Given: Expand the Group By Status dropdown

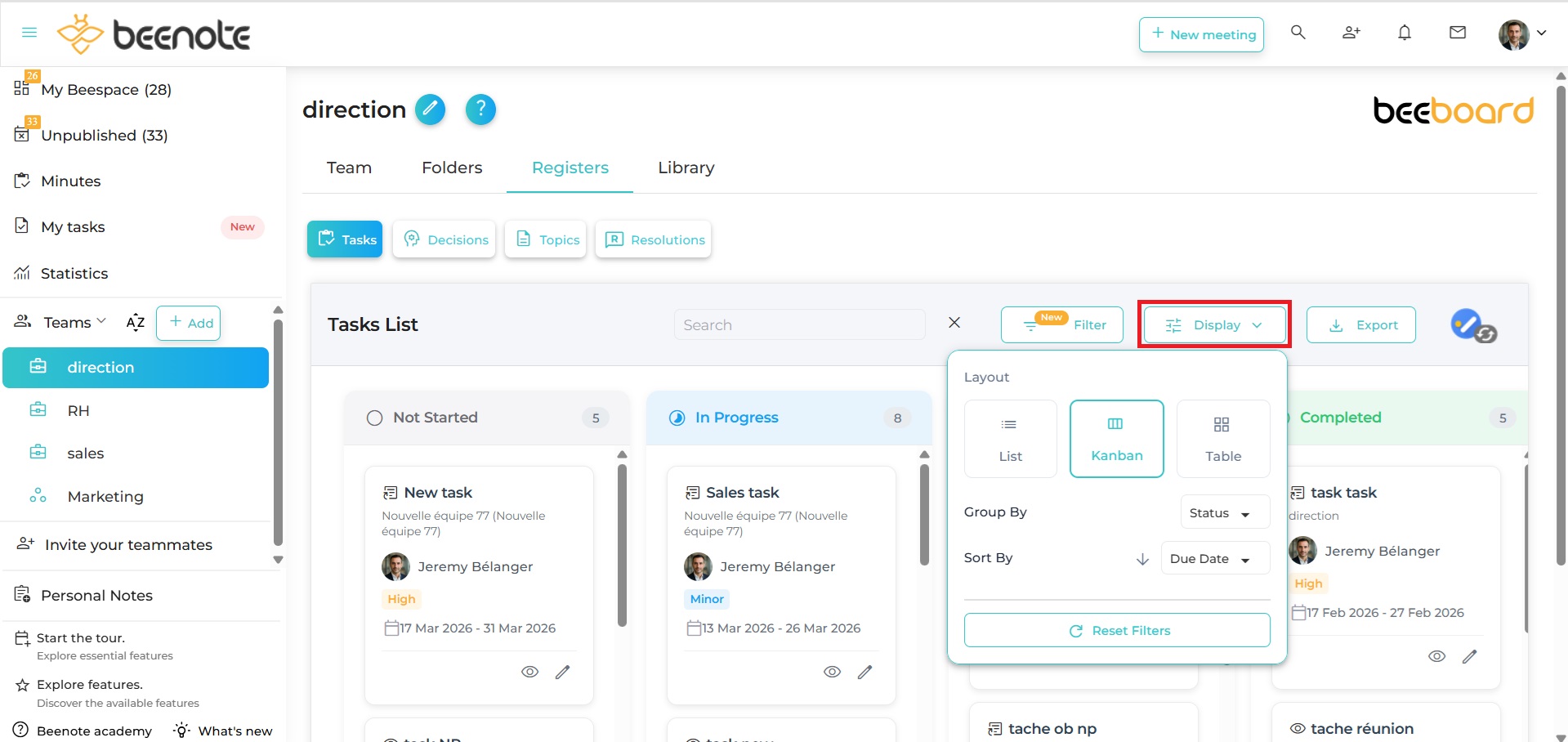Looking at the screenshot, I should [1223, 512].
